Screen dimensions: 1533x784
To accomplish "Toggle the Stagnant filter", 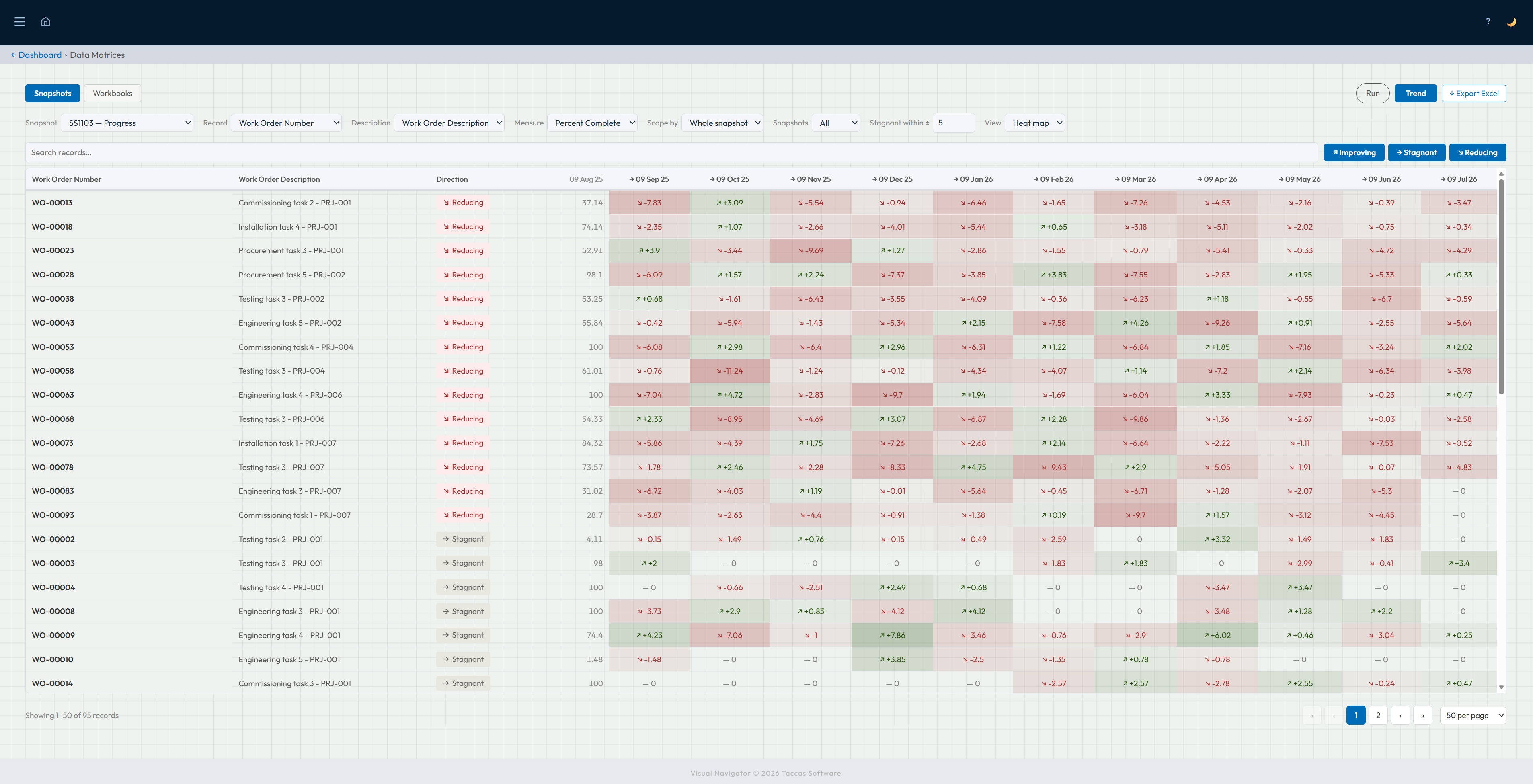I will (x=1416, y=152).
